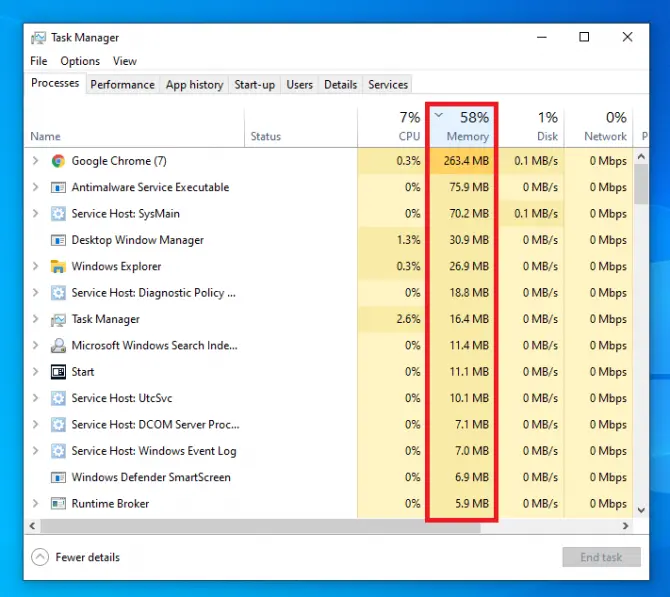670x597 pixels.
Task: Expand Service Host: DCOM Server Process row
Action: pos(35,424)
